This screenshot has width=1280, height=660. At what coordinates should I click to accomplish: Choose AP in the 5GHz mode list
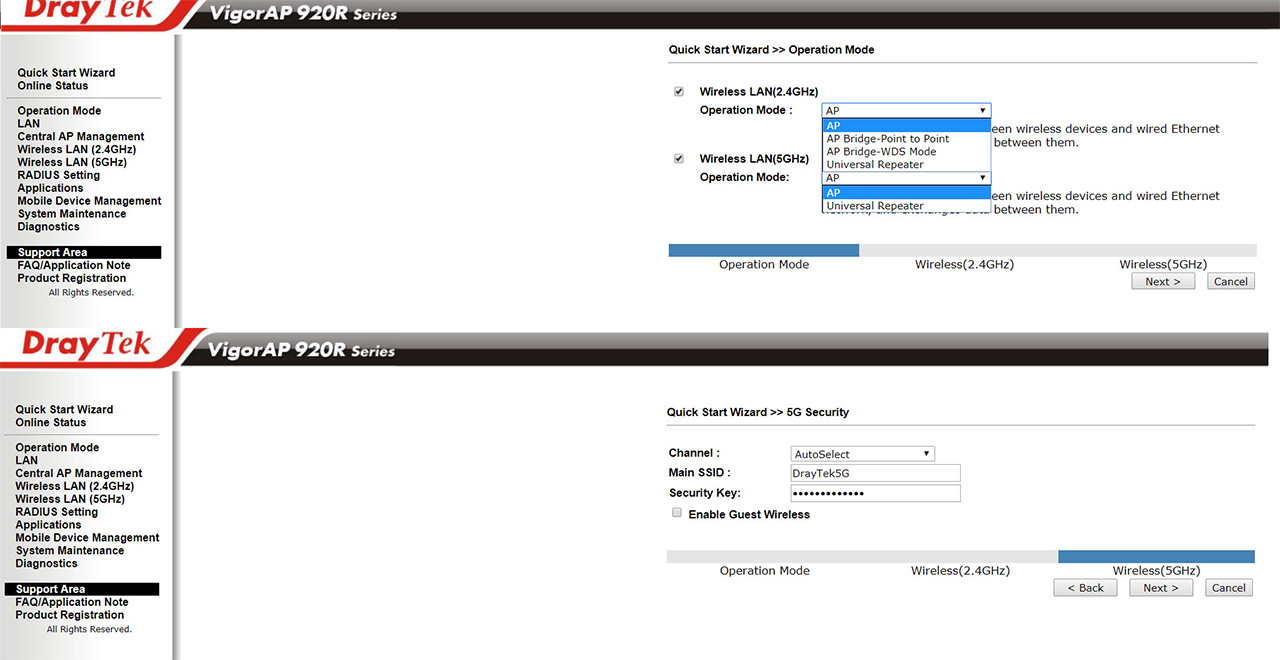click(906, 193)
